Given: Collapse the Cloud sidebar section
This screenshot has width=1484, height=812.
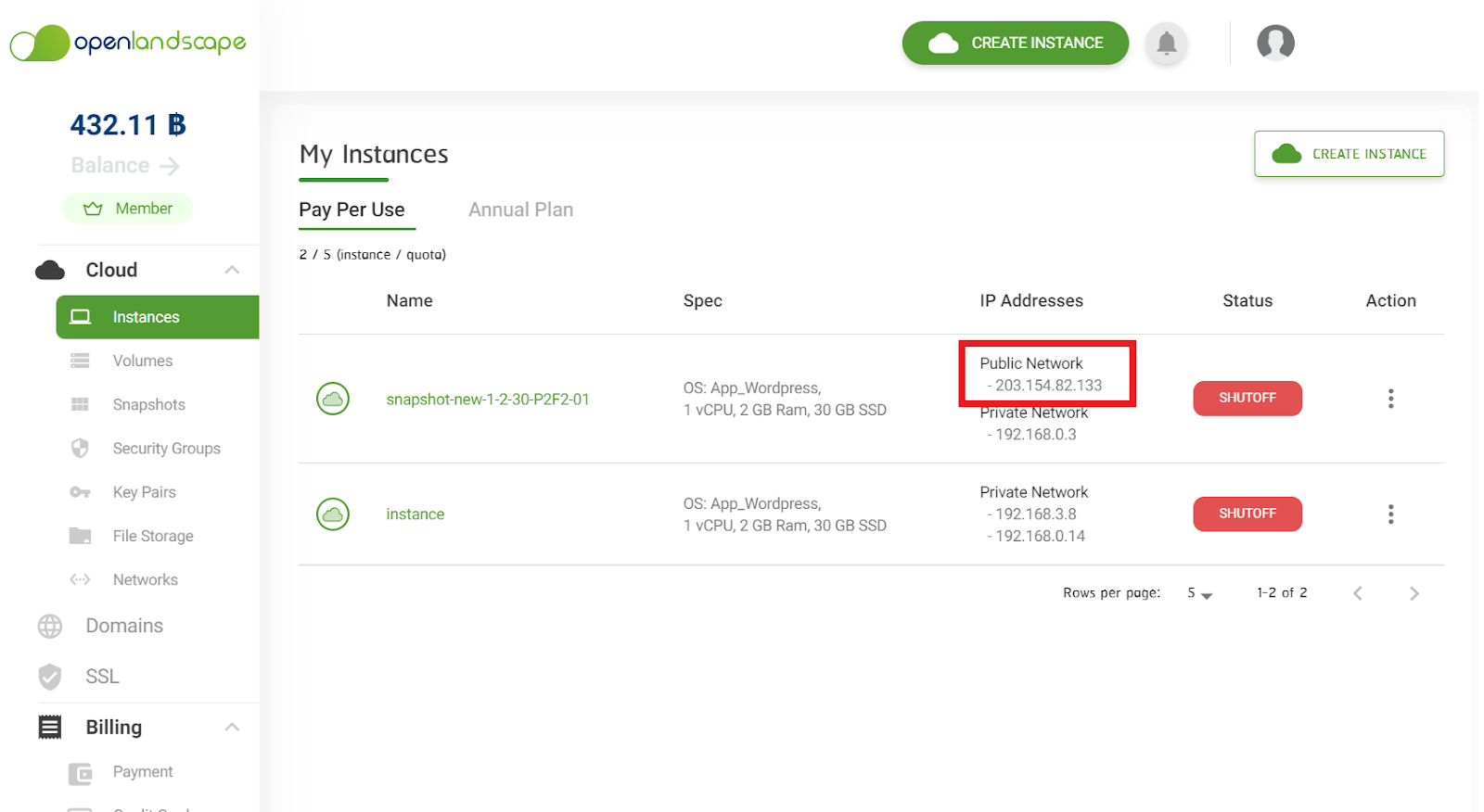Looking at the screenshot, I should click(232, 270).
